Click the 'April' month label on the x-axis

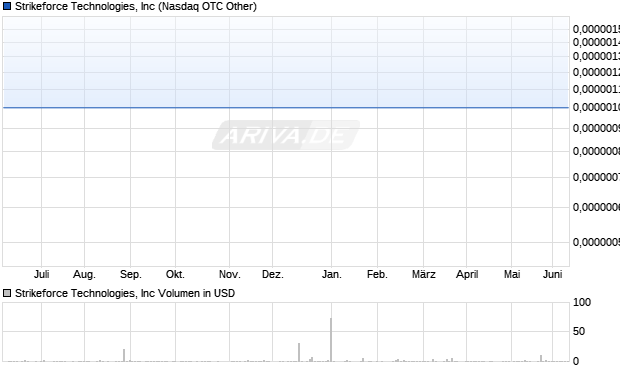pyautogui.click(x=467, y=274)
